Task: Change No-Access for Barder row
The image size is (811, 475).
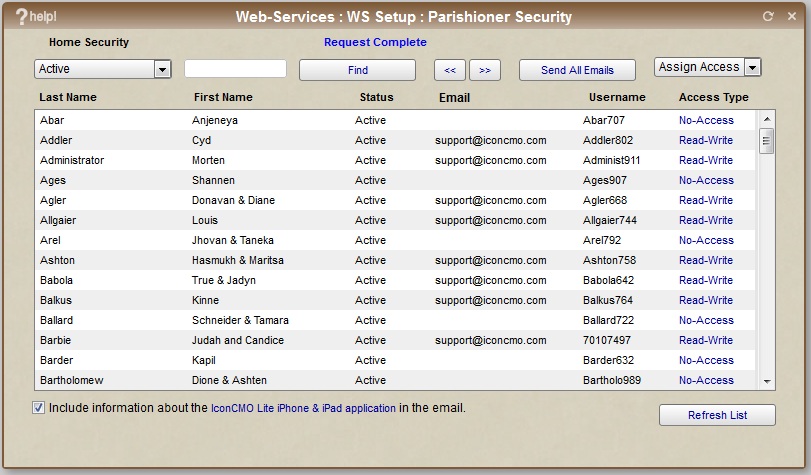Action: click(706, 360)
